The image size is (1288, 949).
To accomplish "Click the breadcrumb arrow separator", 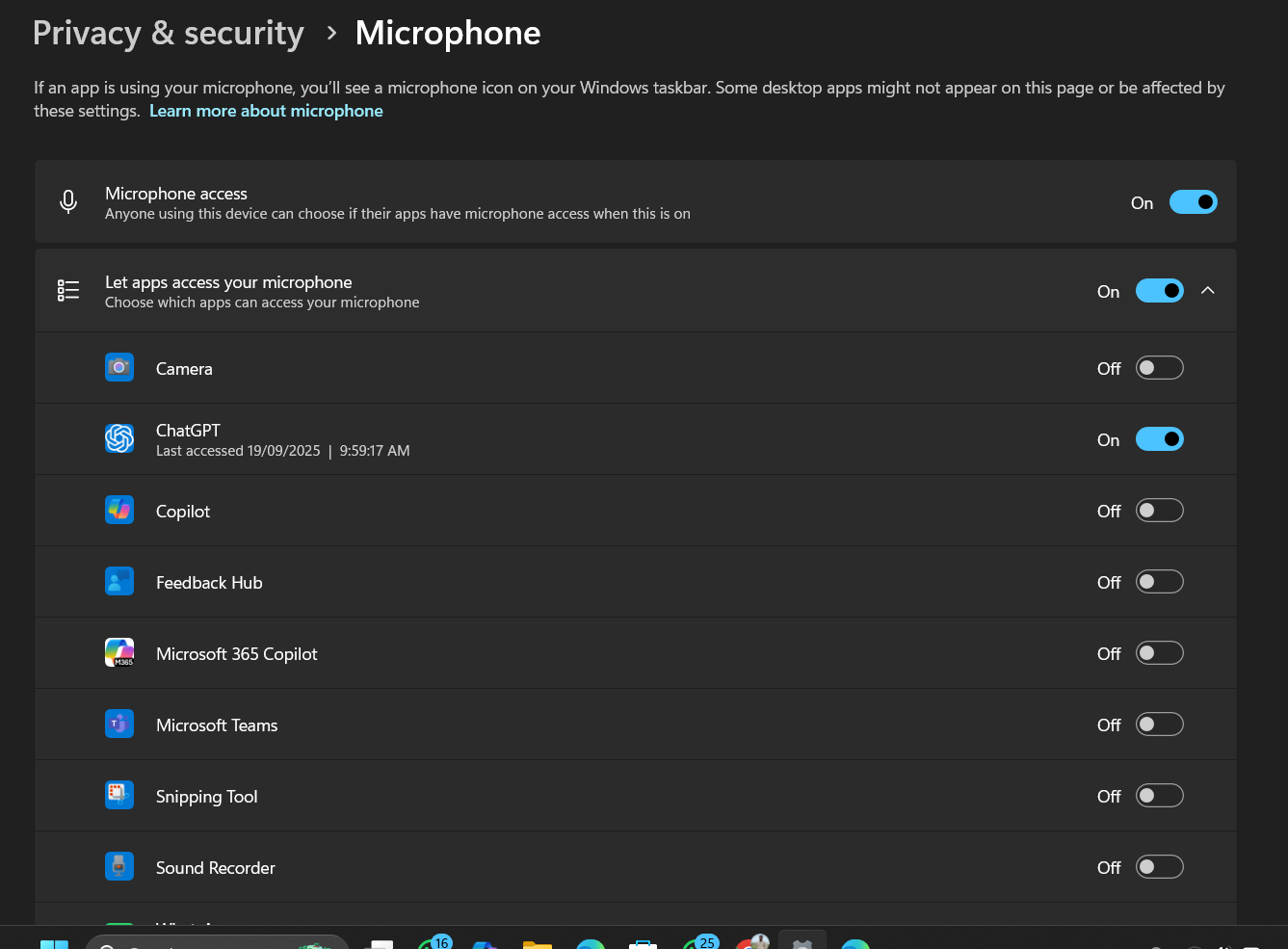I will [331, 34].
